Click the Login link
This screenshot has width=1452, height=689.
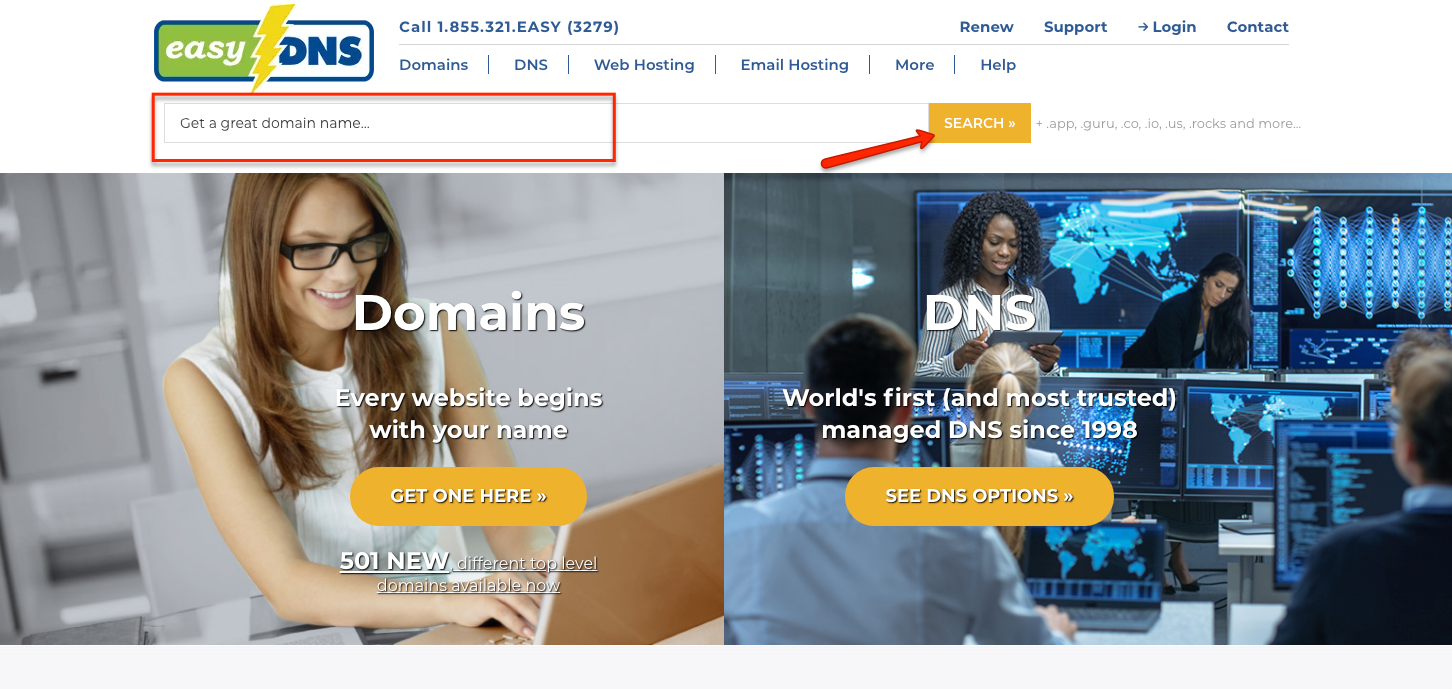(x=1172, y=27)
